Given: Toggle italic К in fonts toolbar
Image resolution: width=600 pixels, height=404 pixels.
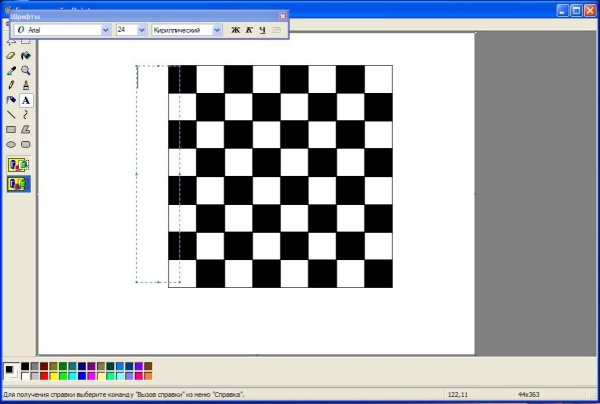Looking at the screenshot, I should coord(249,30).
